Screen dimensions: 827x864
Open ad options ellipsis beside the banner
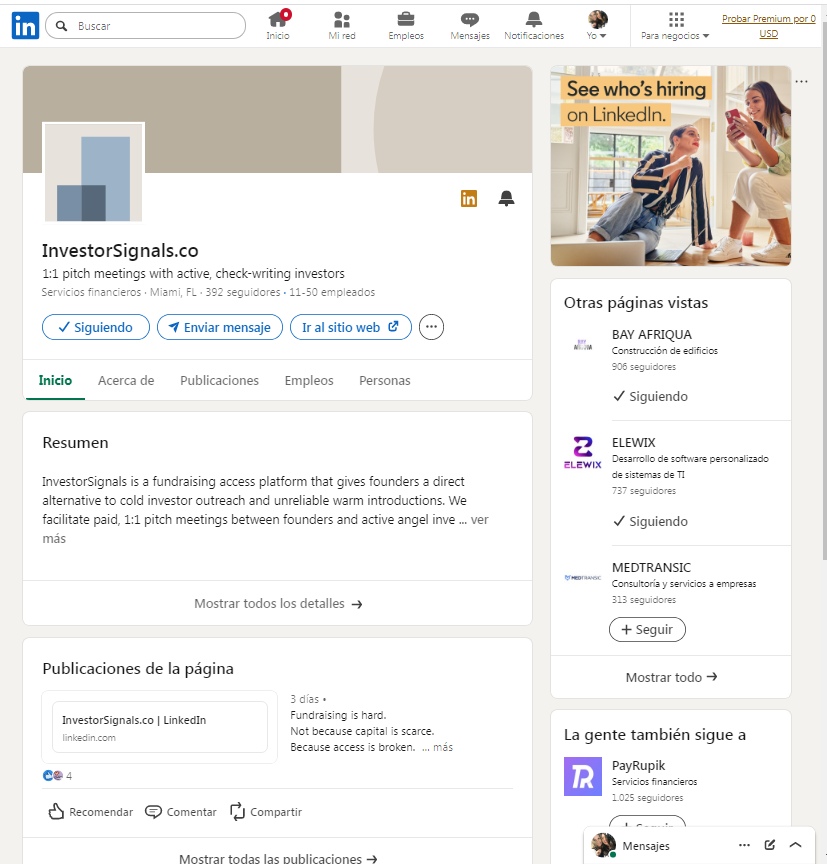[x=802, y=82]
